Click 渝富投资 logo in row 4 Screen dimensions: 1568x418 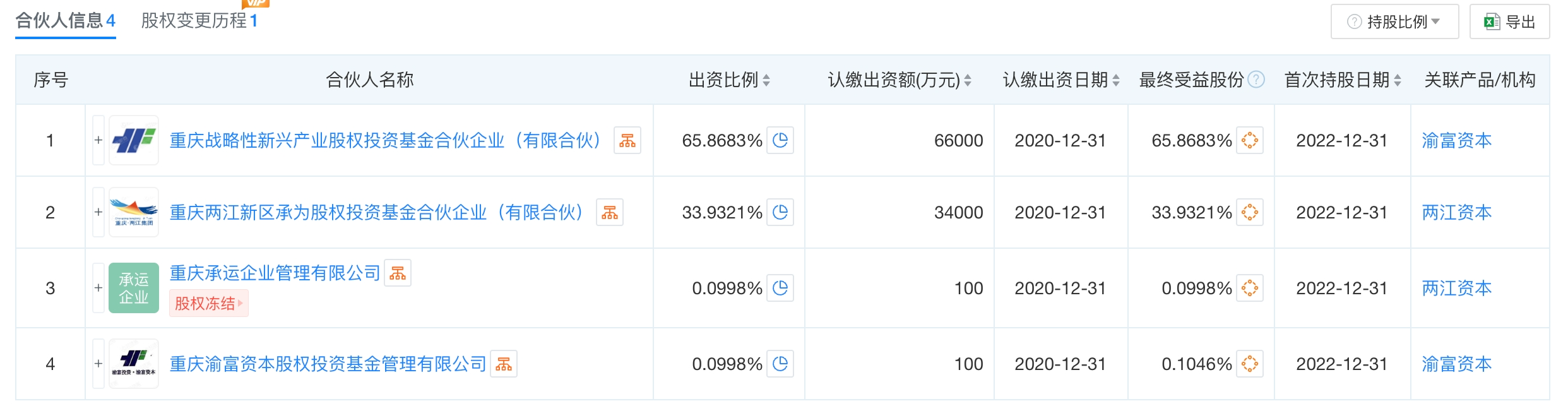134,364
